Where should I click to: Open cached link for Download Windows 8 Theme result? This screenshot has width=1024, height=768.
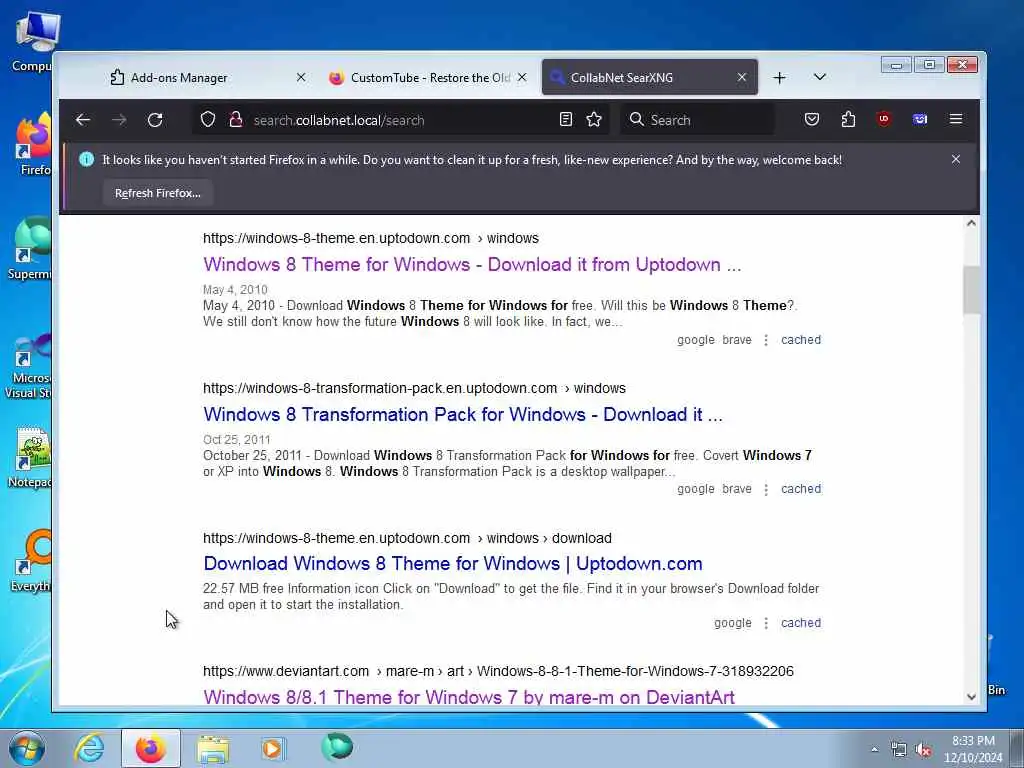[x=801, y=623]
